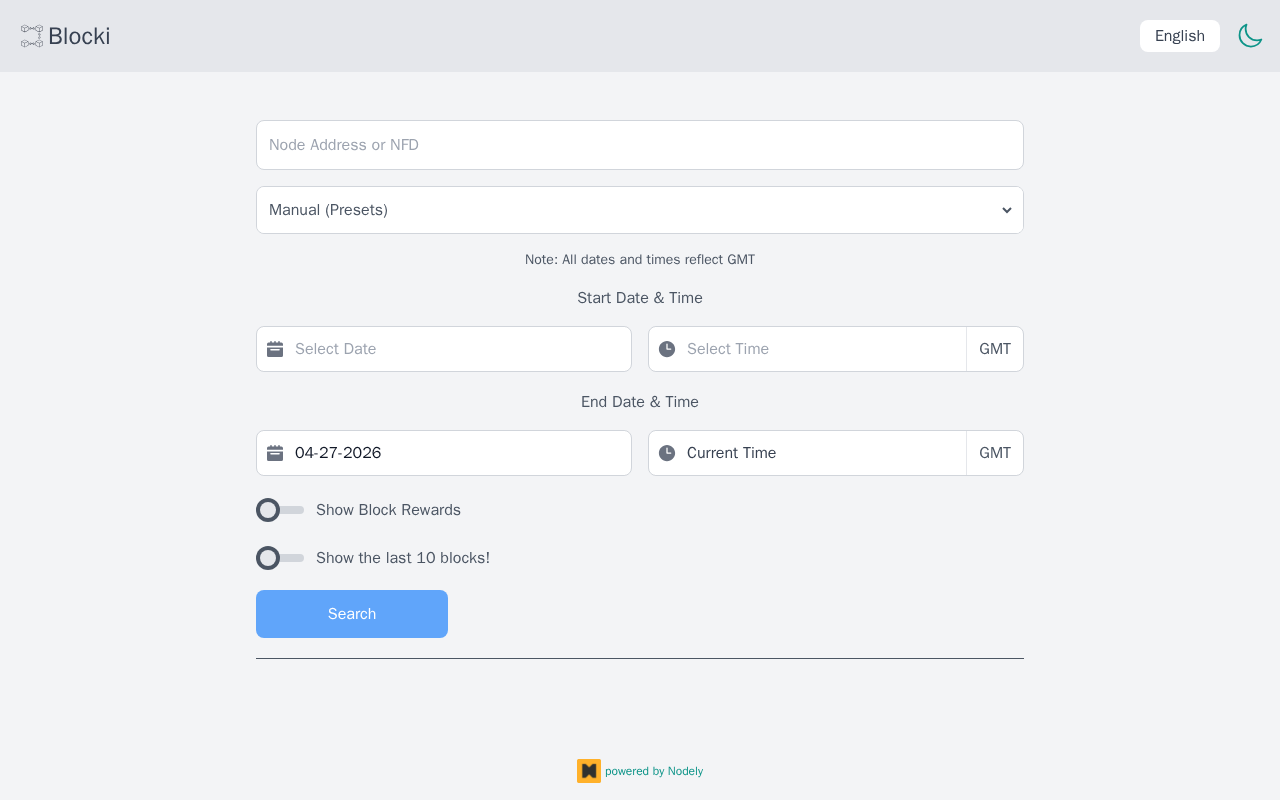The height and width of the screenshot is (800, 1280).
Task: Open the English language selector
Action: coord(1179,36)
